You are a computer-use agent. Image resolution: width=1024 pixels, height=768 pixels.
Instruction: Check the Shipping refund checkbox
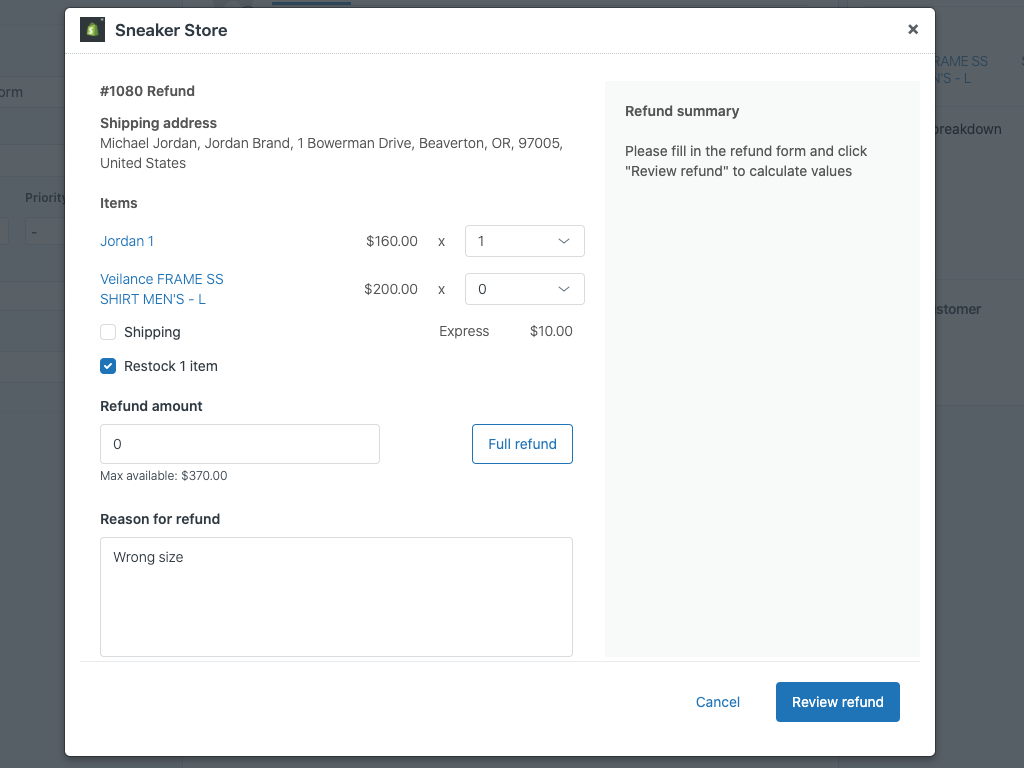(107, 332)
